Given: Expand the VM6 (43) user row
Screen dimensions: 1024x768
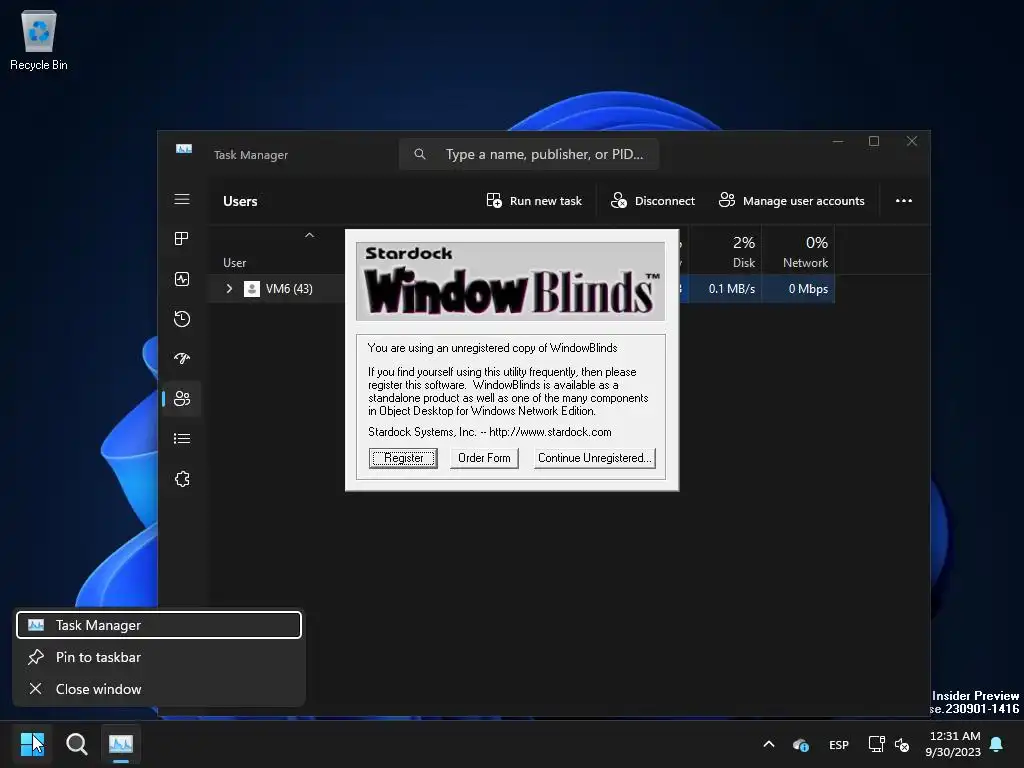Looking at the screenshot, I should [229, 289].
